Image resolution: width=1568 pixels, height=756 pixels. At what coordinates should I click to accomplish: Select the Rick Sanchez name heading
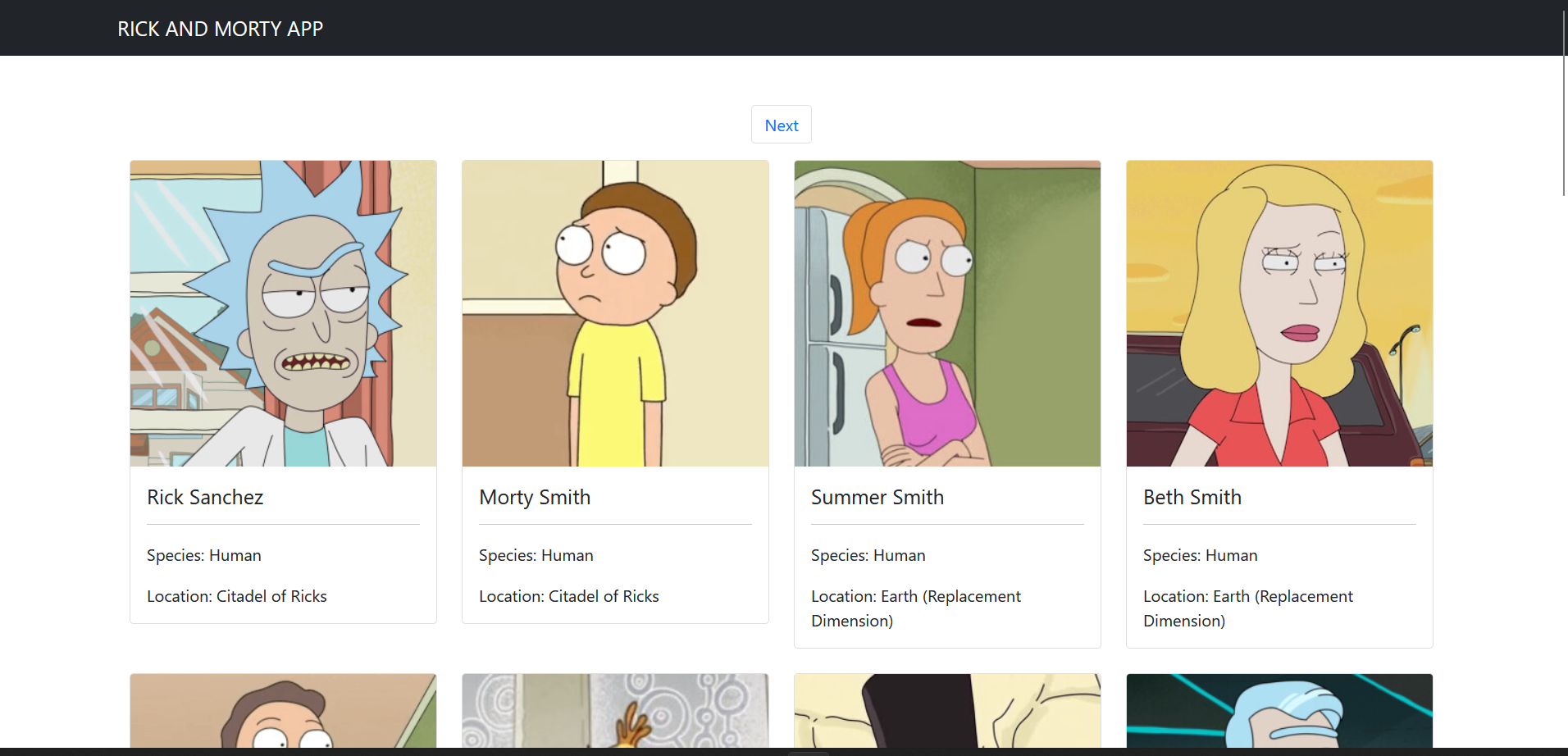click(205, 497)
